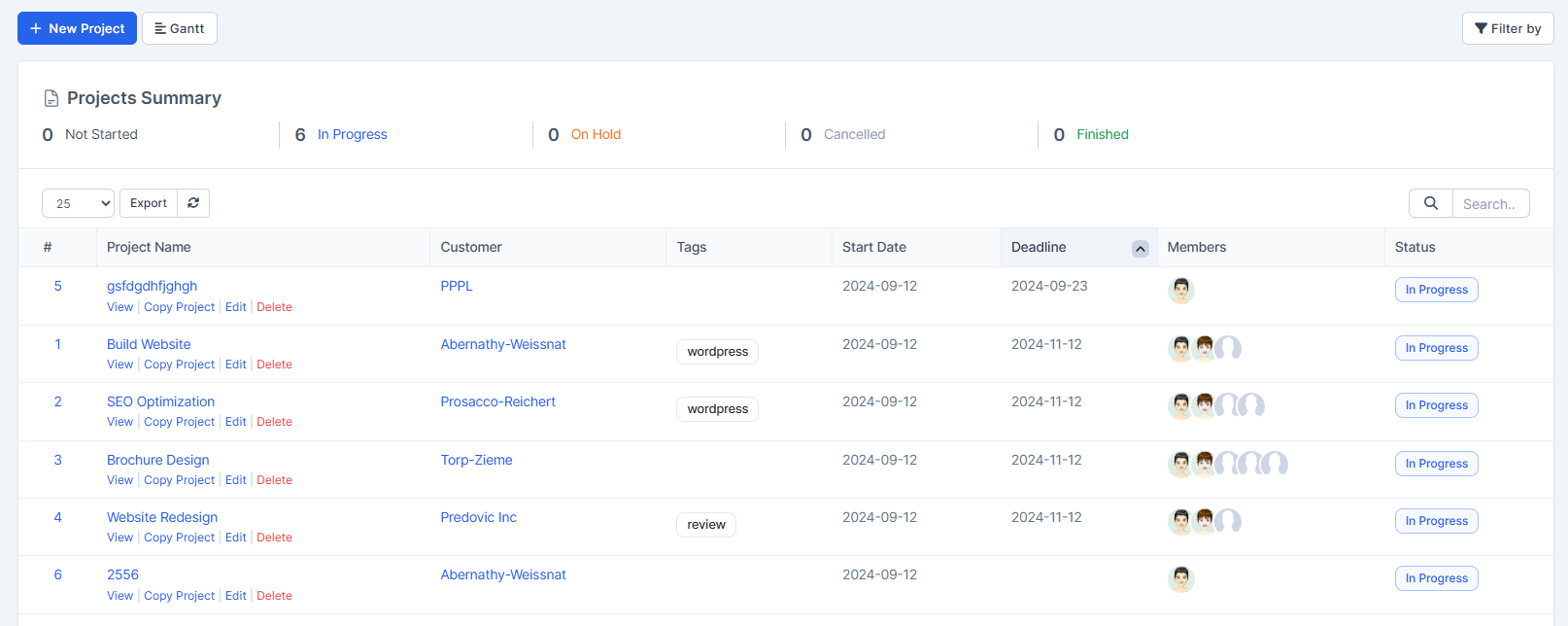
Task: Click first member avatar in Brochure Design row
Action: point(1181,464)
